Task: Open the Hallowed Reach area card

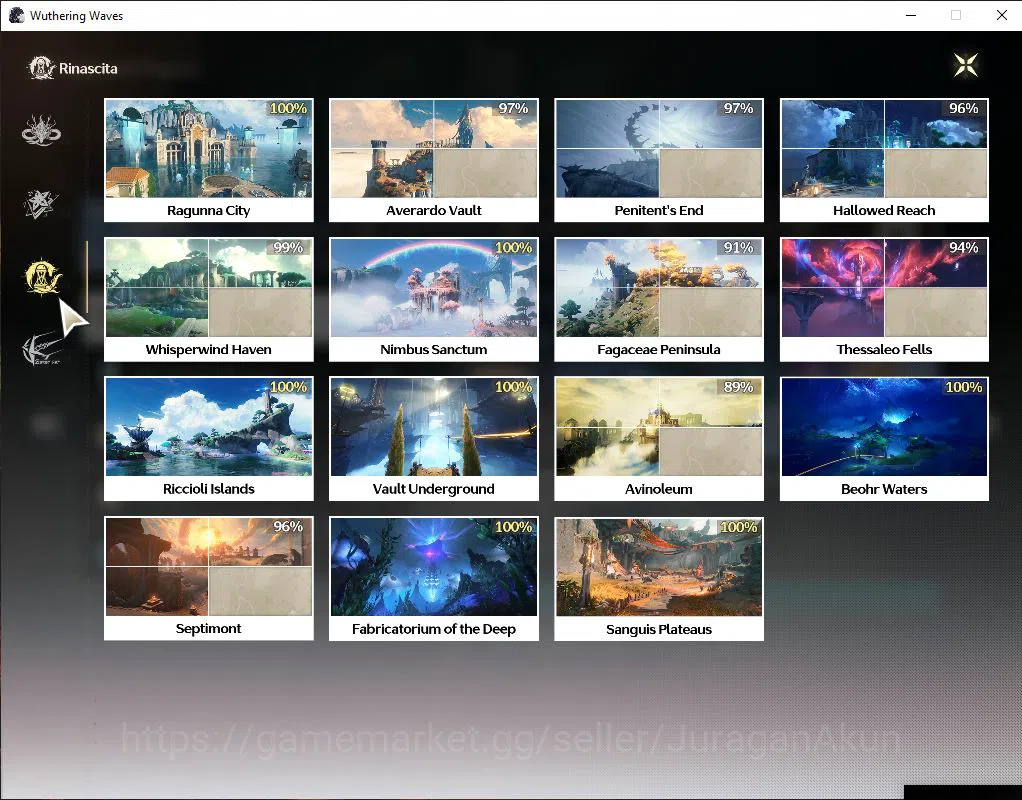Action: coord(884,160)
